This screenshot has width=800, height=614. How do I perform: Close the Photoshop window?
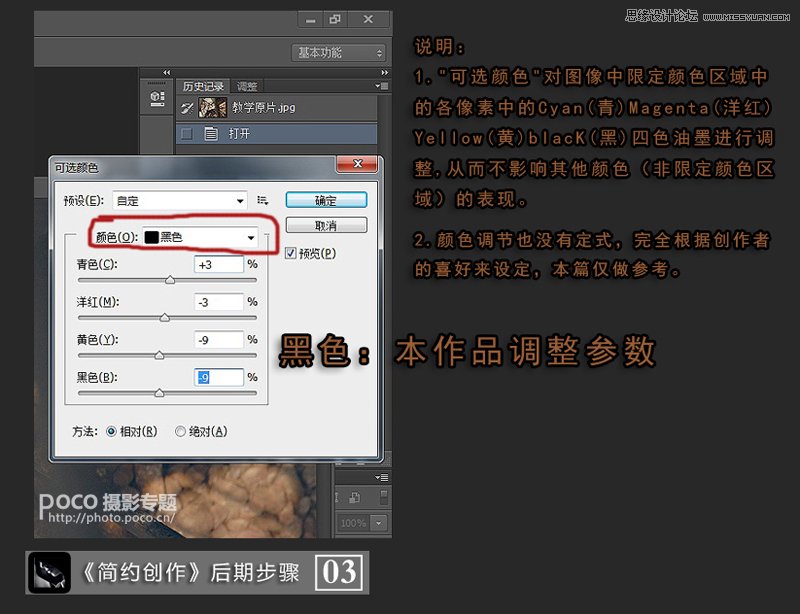pyautogui.click(x=368, y=20)
